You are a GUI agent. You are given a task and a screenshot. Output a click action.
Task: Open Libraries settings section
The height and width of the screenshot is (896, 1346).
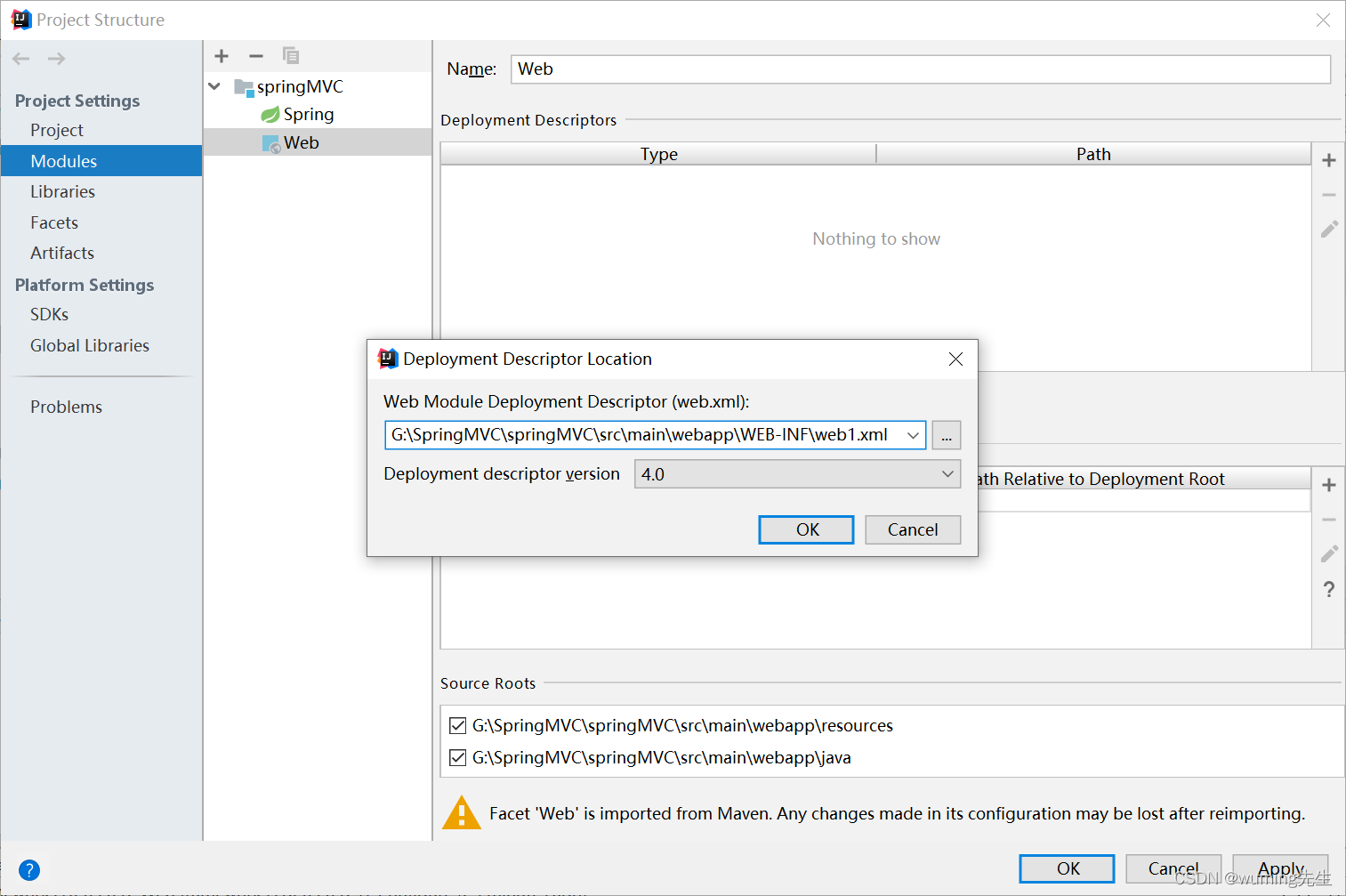point(62,191)
